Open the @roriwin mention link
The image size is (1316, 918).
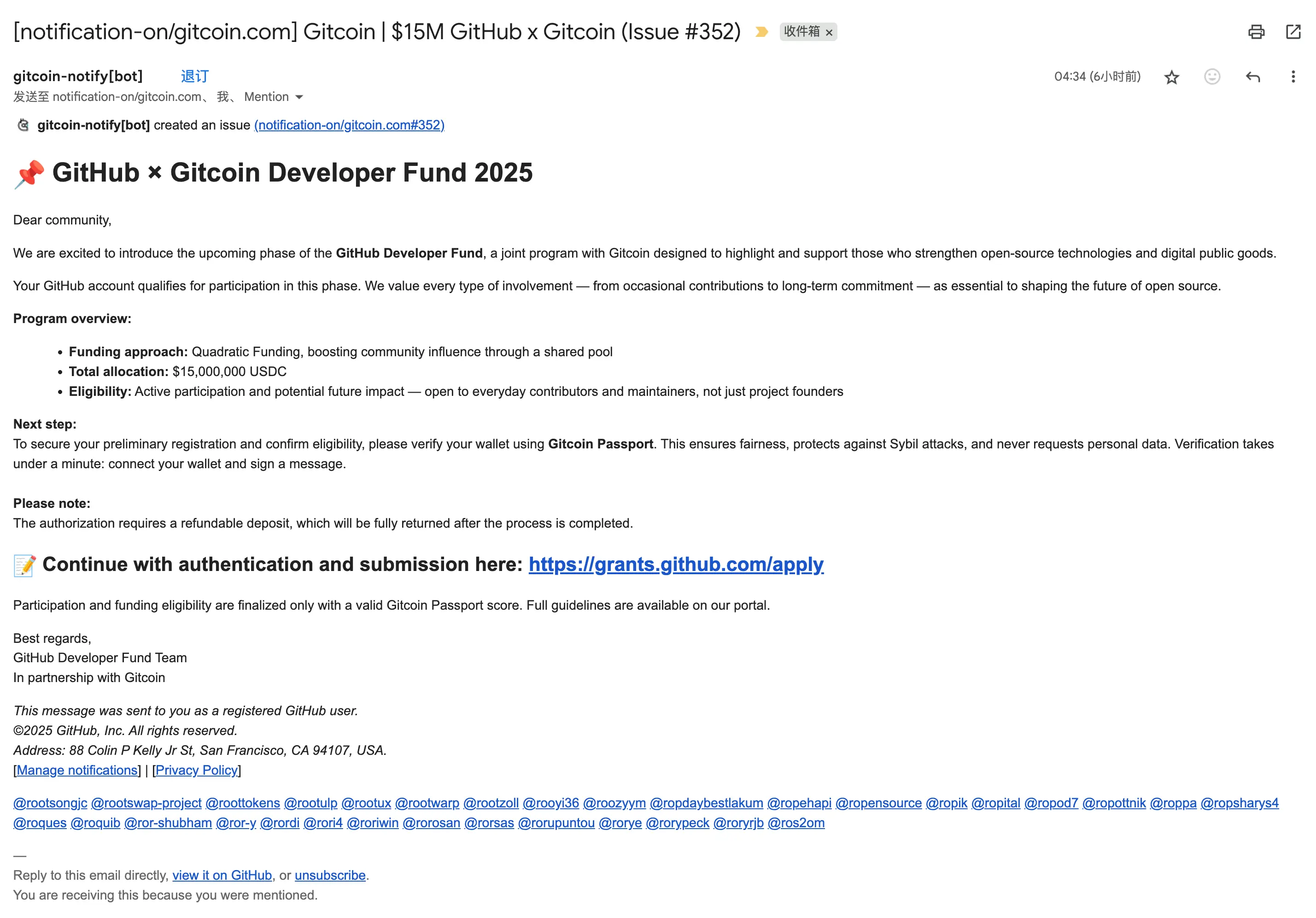click(373, 823)
